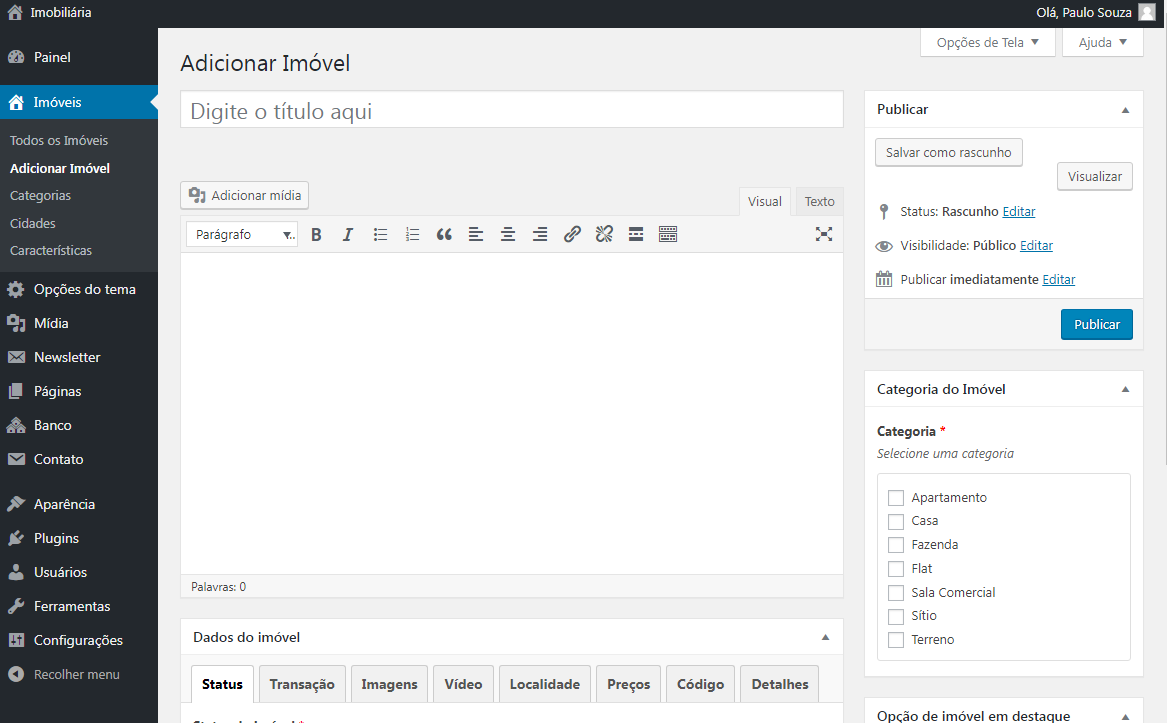
Task: Open the Newsletter menu
Action: [x=79, y=357]
